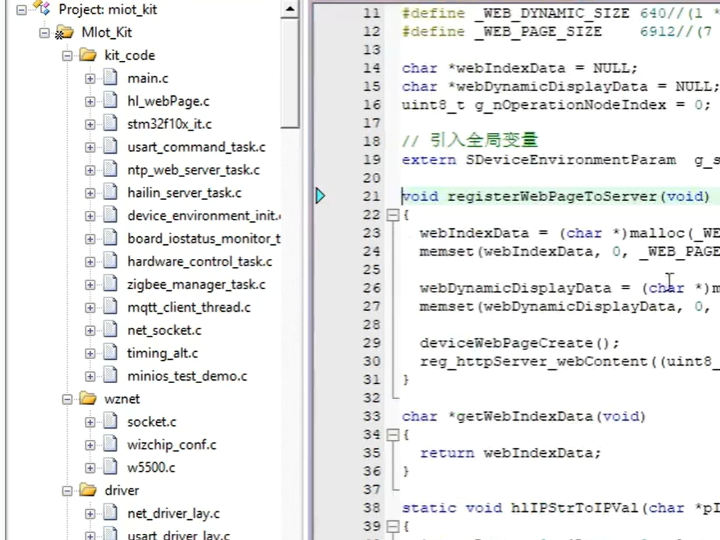Click the wznet folder icon
The image size is (720, 540).
pos(87,399)
